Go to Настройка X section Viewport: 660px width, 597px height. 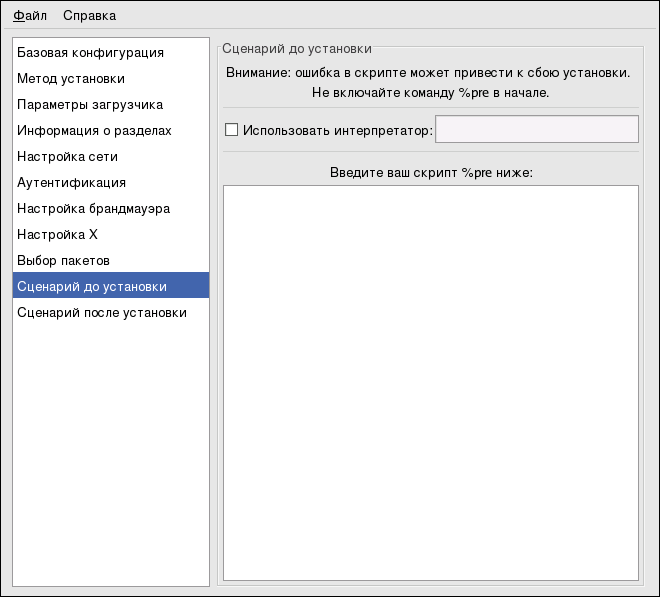57,234
